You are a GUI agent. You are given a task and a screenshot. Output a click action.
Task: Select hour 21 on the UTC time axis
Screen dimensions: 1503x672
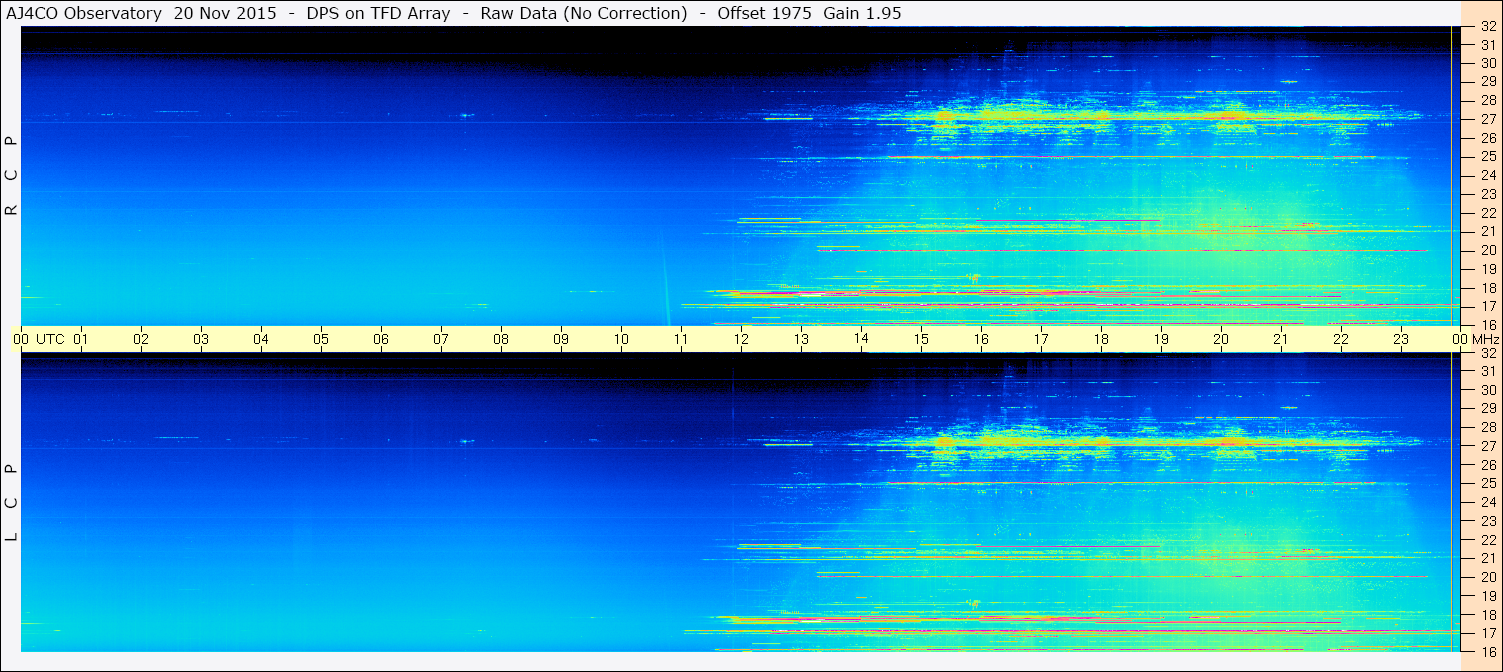1281,339
